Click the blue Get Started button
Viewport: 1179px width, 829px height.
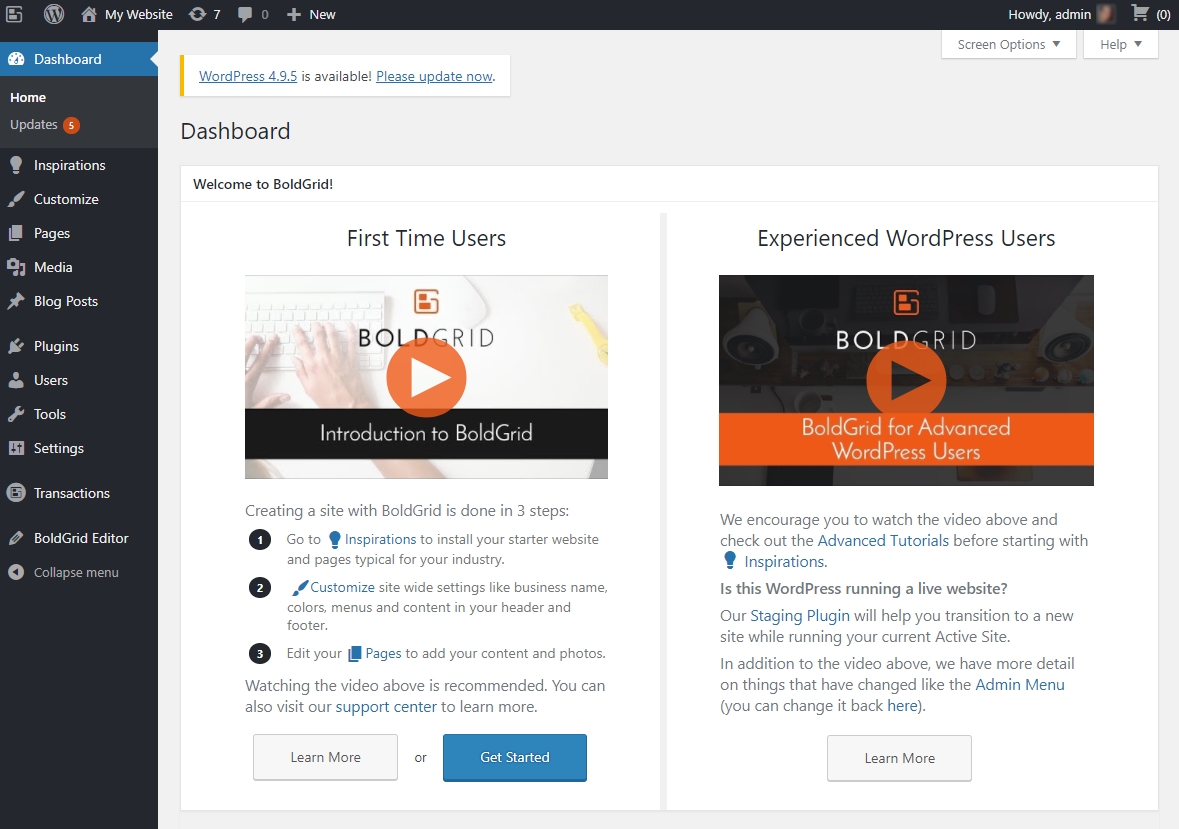(515, 758)
